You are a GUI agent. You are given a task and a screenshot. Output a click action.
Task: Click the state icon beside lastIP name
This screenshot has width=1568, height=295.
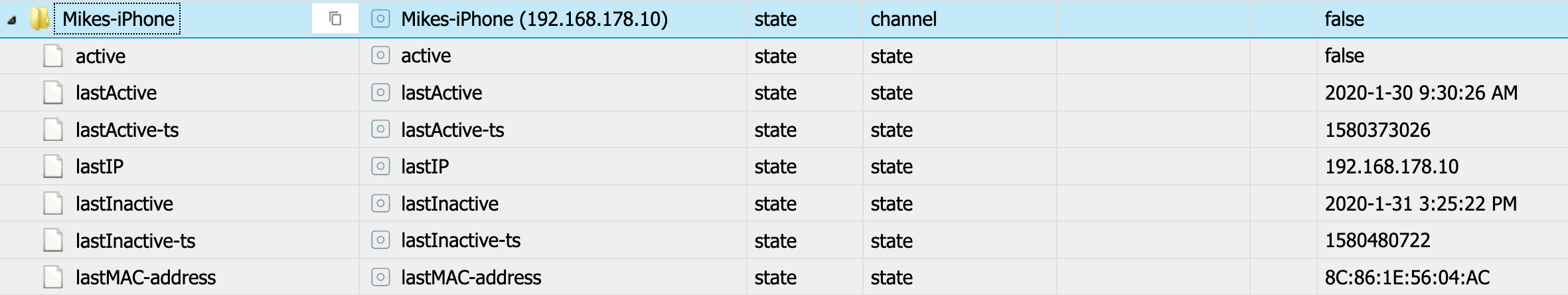[x=380, y=166]
